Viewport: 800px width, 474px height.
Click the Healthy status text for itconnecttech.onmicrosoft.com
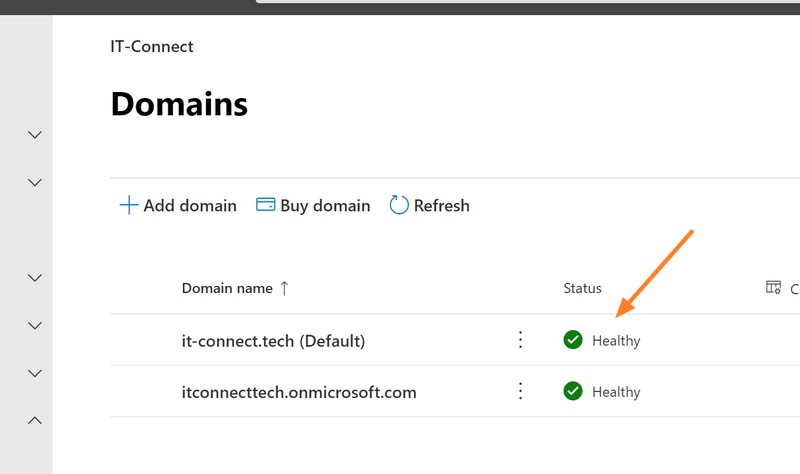pos(616,392)
